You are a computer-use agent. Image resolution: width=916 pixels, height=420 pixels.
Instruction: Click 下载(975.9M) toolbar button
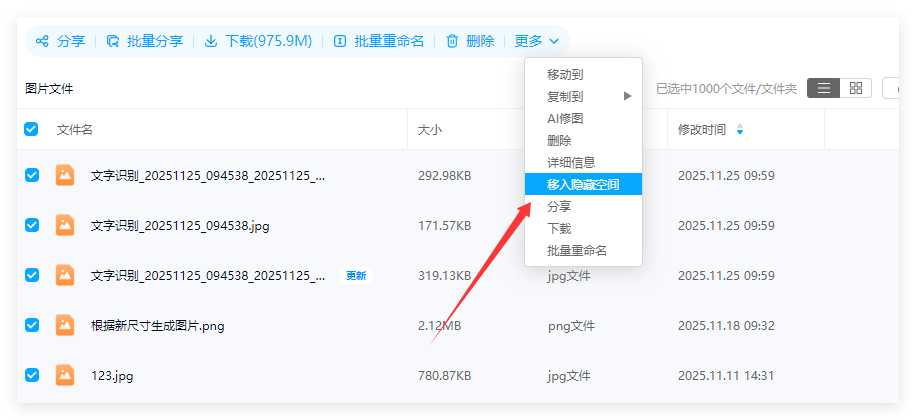(258, 41)
